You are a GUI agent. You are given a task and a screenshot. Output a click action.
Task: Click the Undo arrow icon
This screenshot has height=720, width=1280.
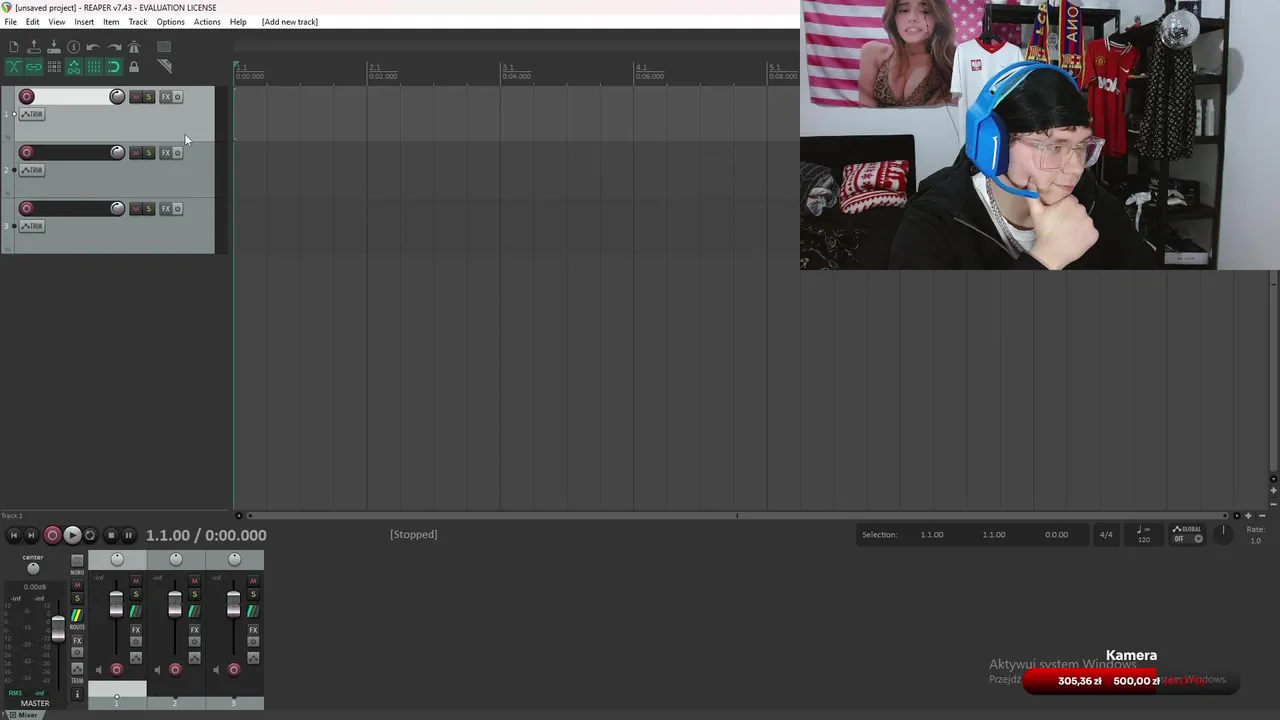pos(93,47)
